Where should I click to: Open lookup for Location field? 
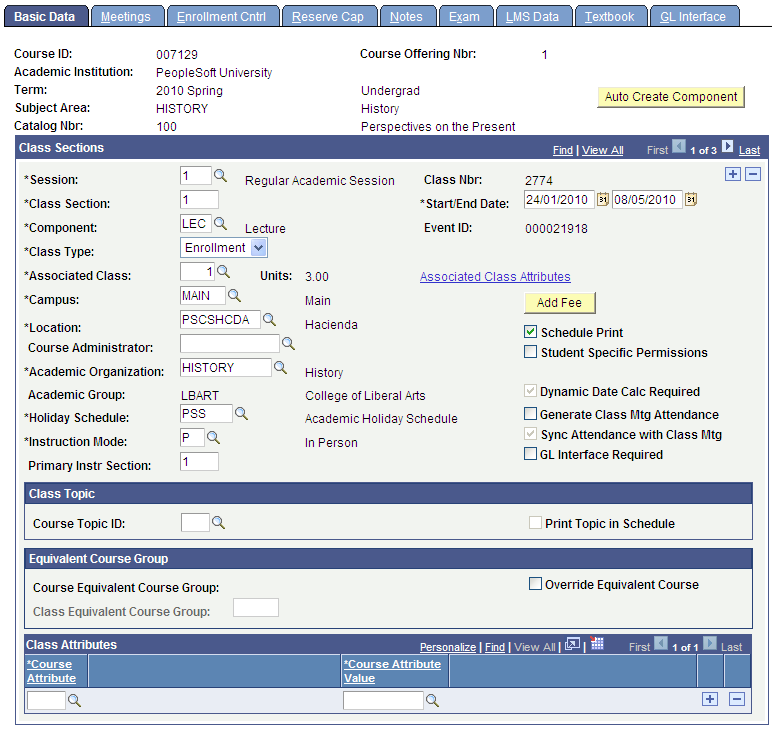(x=269, y=319)
